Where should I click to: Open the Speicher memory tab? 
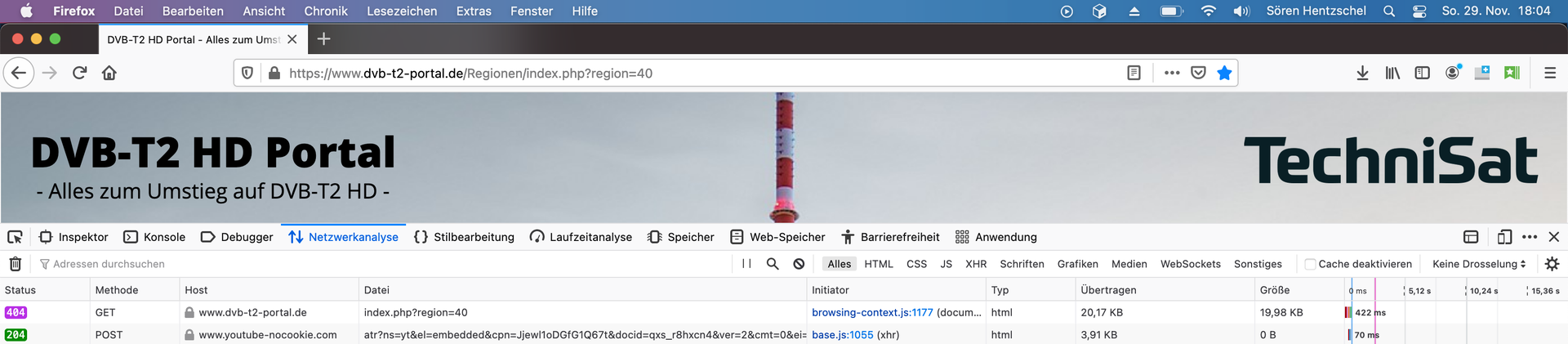click(x=680, y=237)
